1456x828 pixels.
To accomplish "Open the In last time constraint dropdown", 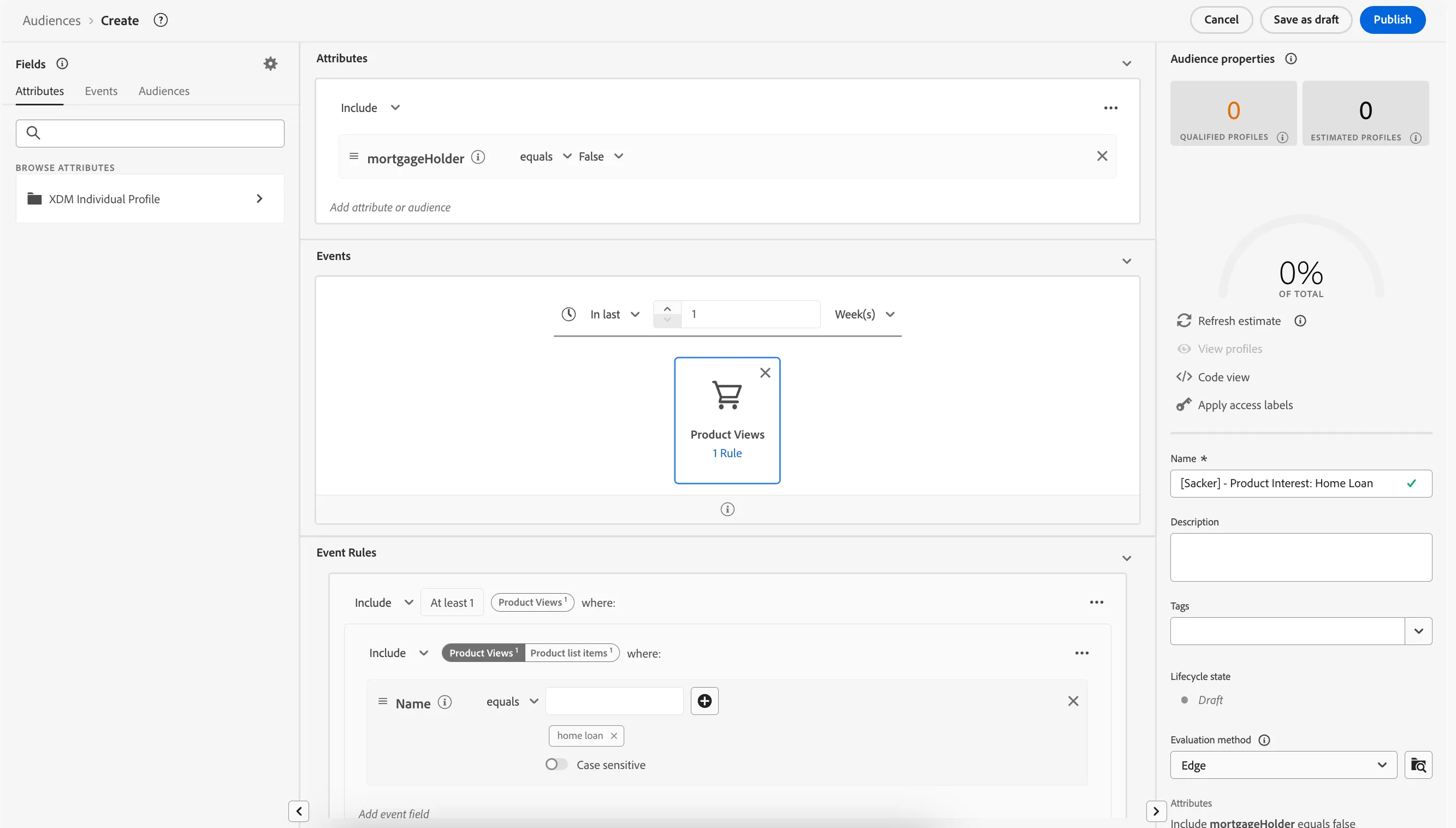I will tap(614, 315).
